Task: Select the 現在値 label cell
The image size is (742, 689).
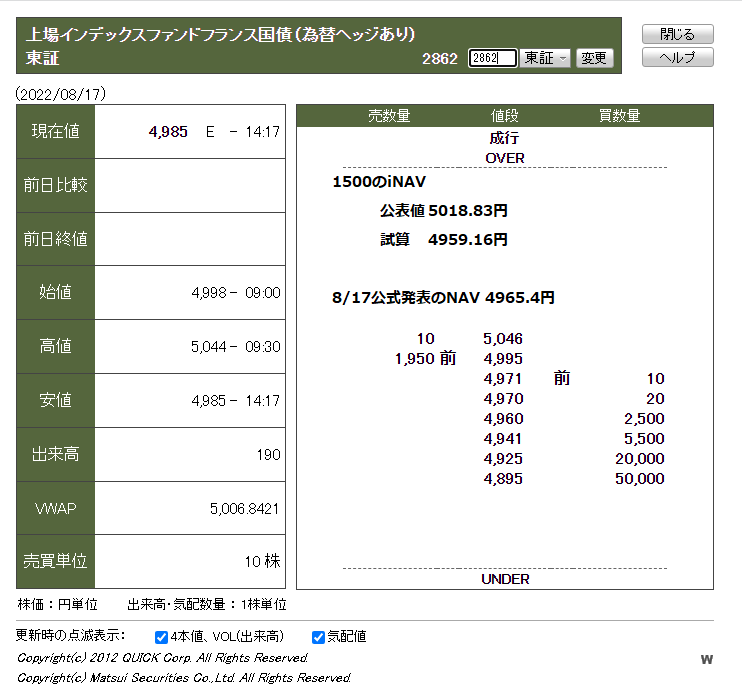Action: point(56,132)
